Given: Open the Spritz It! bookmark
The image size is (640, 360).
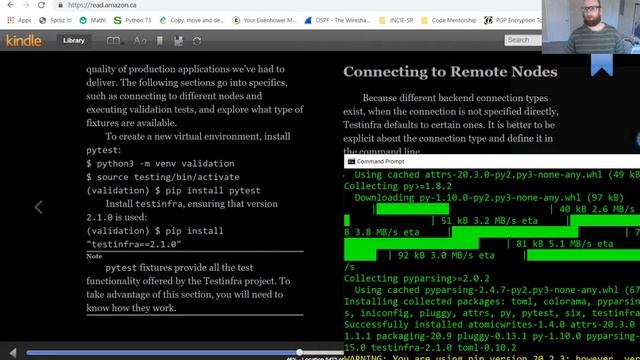Looking at the screenshot, I should click(56, 20).
